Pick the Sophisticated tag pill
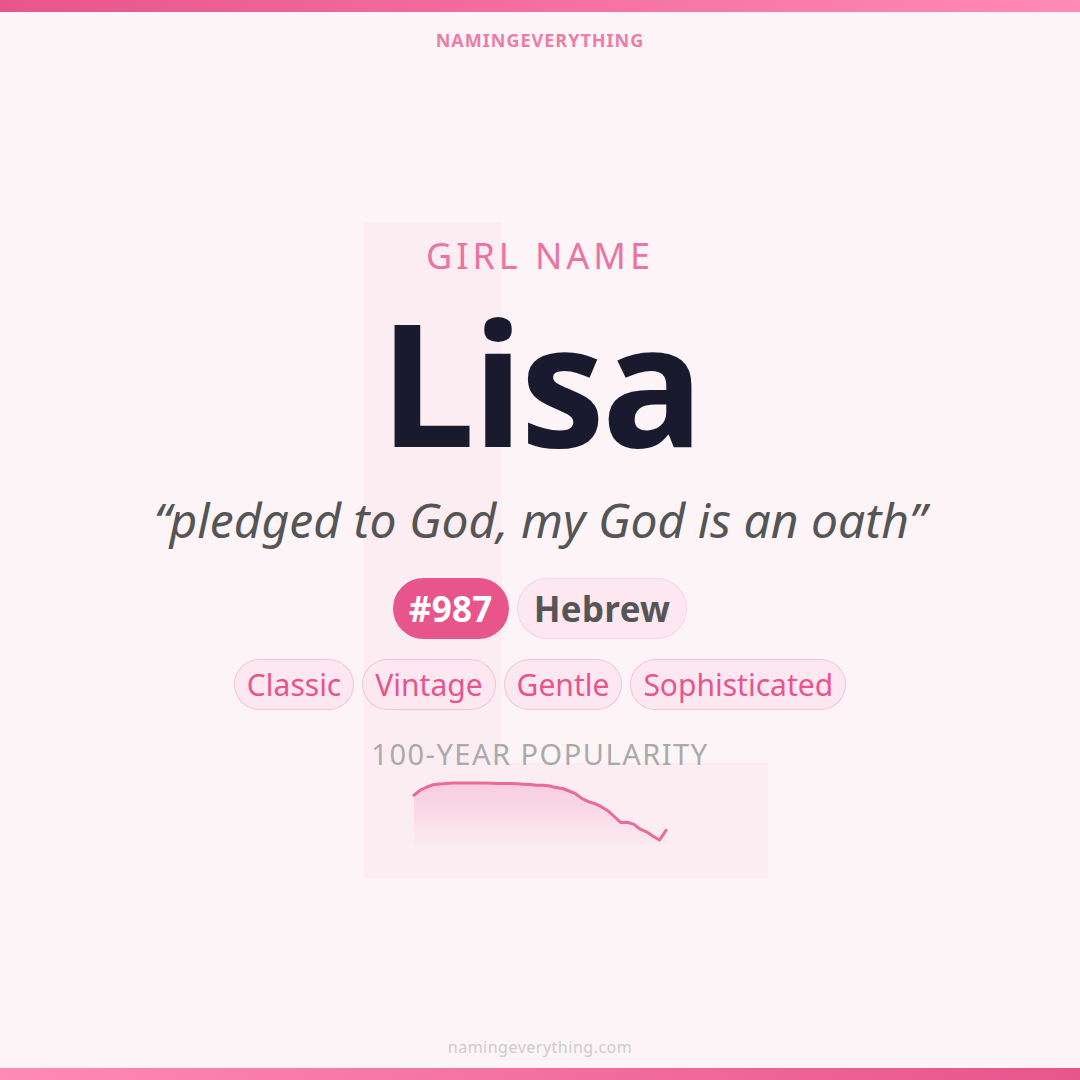Screen dimensions: 1080x1080 738,685
